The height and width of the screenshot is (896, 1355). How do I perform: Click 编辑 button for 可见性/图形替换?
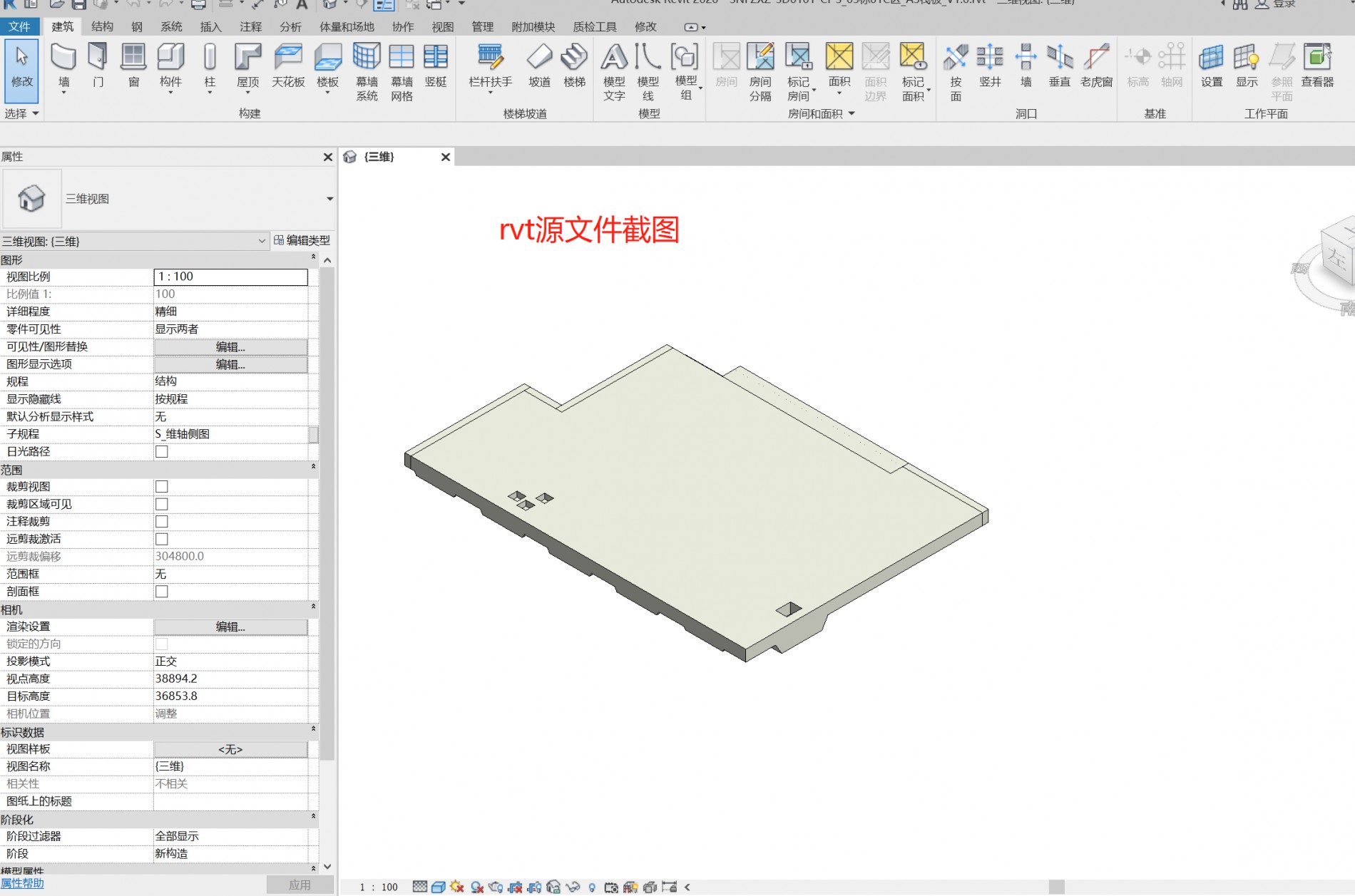click(230, 346)
